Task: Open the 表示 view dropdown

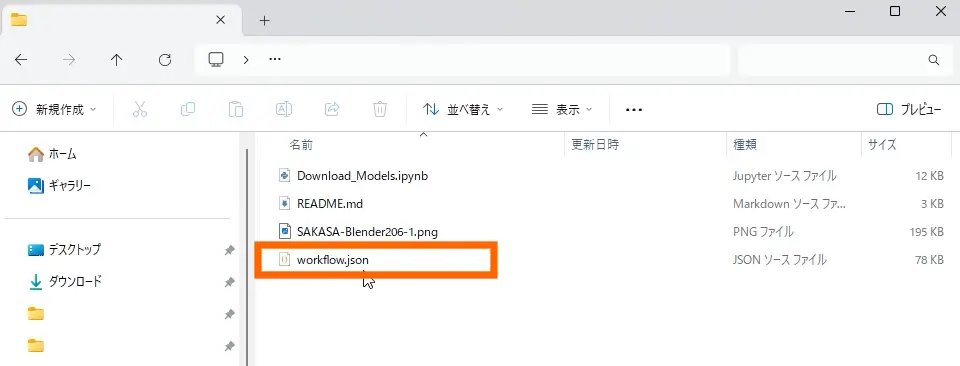Action: click(562, 110)
